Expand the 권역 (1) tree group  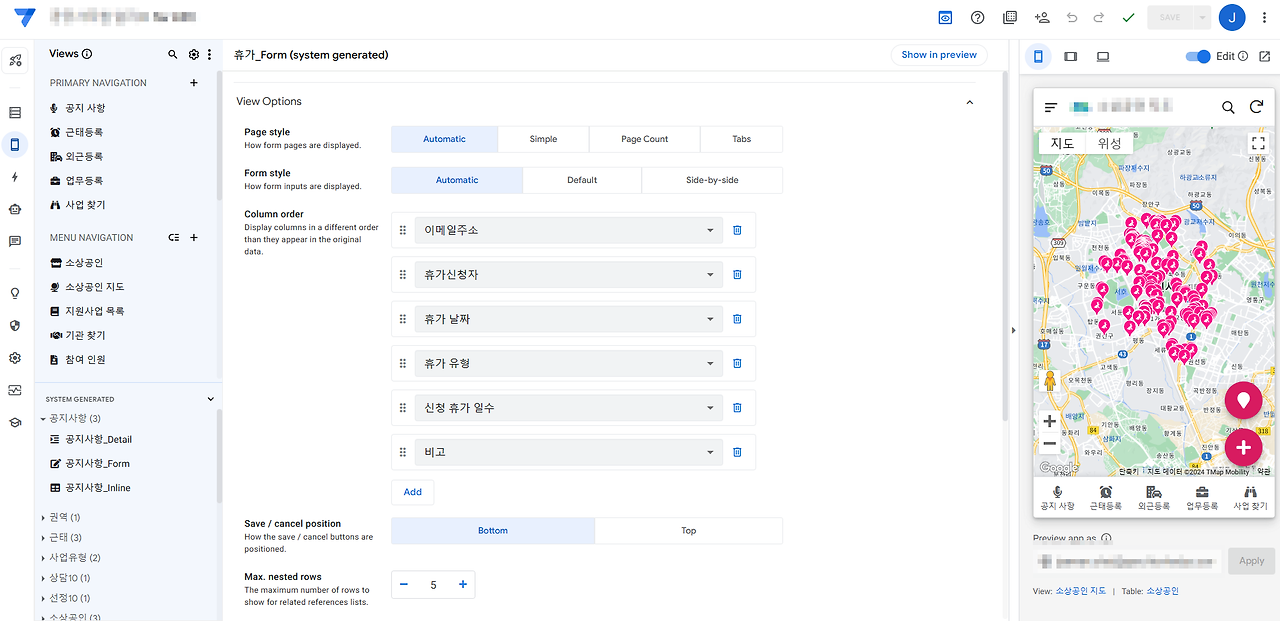coord(43,517)
